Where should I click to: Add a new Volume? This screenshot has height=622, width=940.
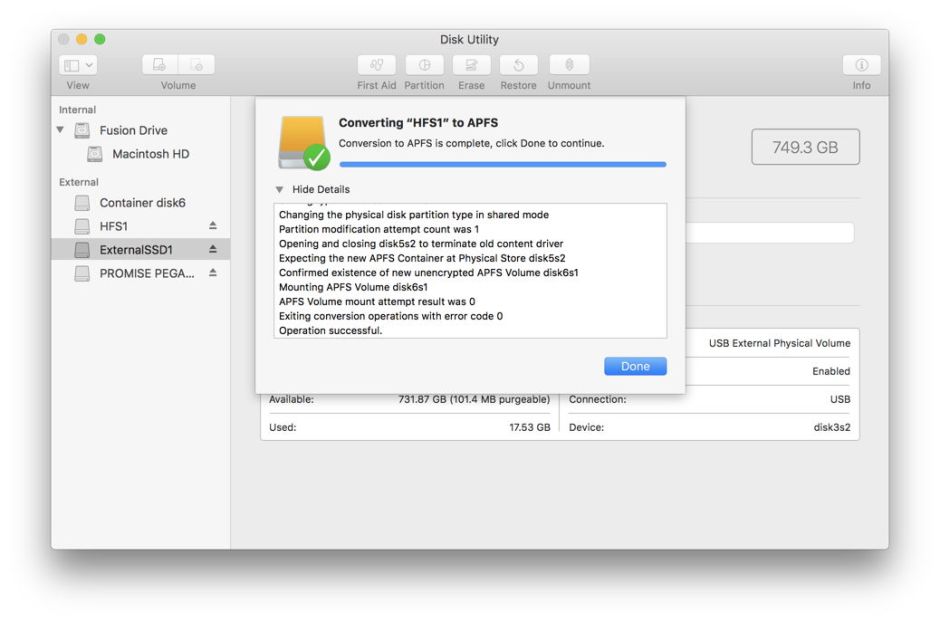[158, 64]
